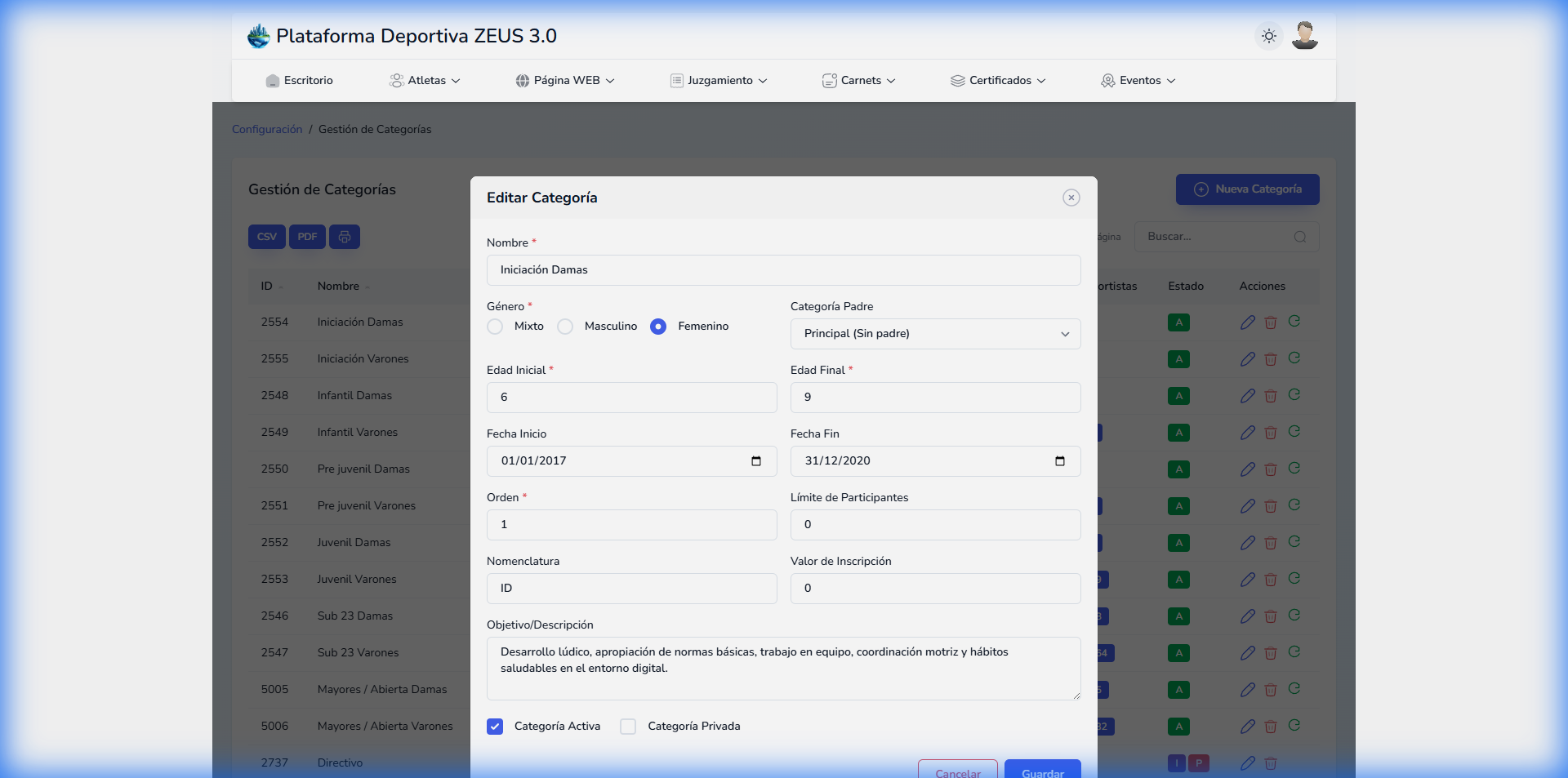Open the Juzgamiento menu item
The width and height of the screenshot is (1568, 778).
tap(718, 80)
